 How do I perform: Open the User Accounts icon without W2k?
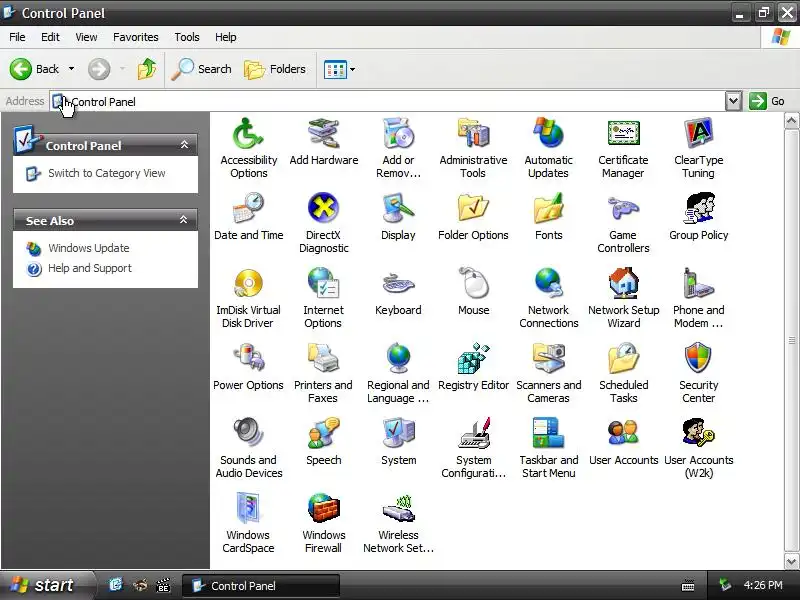623,433
